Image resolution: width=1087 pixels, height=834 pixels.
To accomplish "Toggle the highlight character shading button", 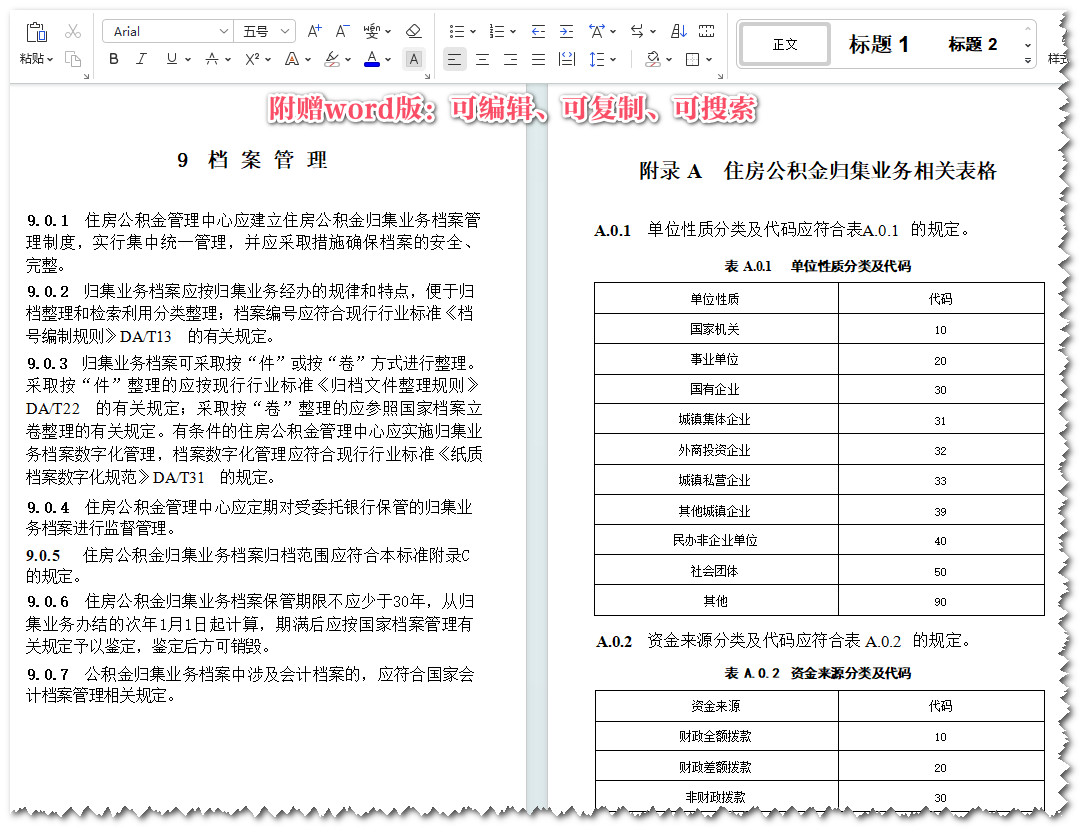I will pyautogui.click(x=414, y=58).
